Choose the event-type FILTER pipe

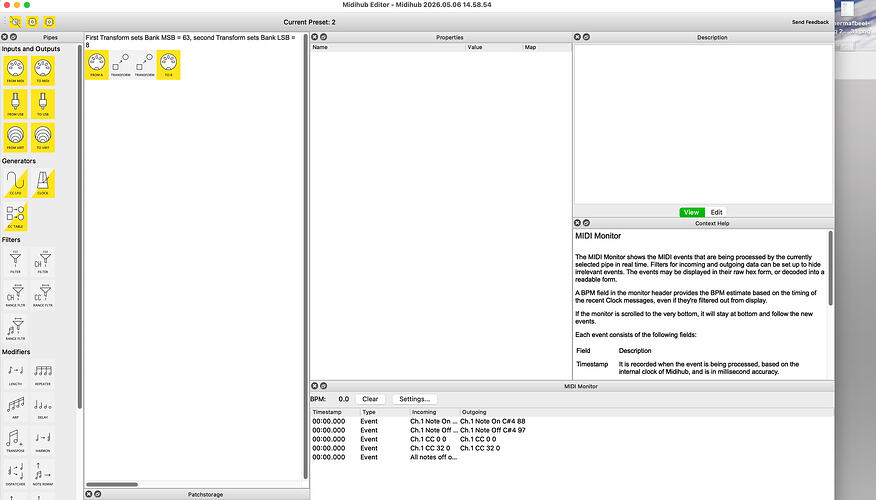point(15,261)
